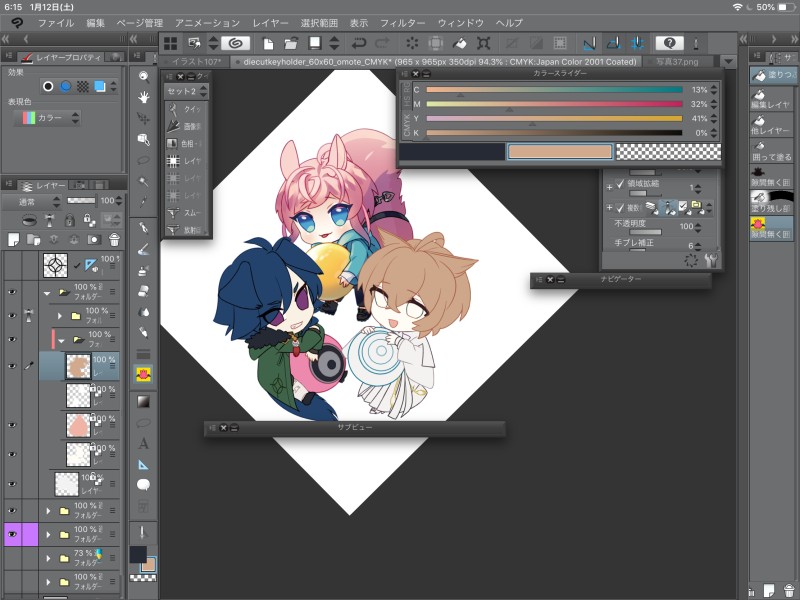Toggle reference layer lighthouse icon
Viewport: 800px width, 600px height.
(49, 220)
